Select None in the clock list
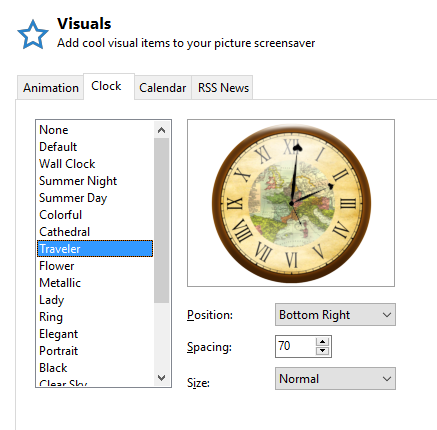This screenshot has height=430, width=437. click(54, 130)
